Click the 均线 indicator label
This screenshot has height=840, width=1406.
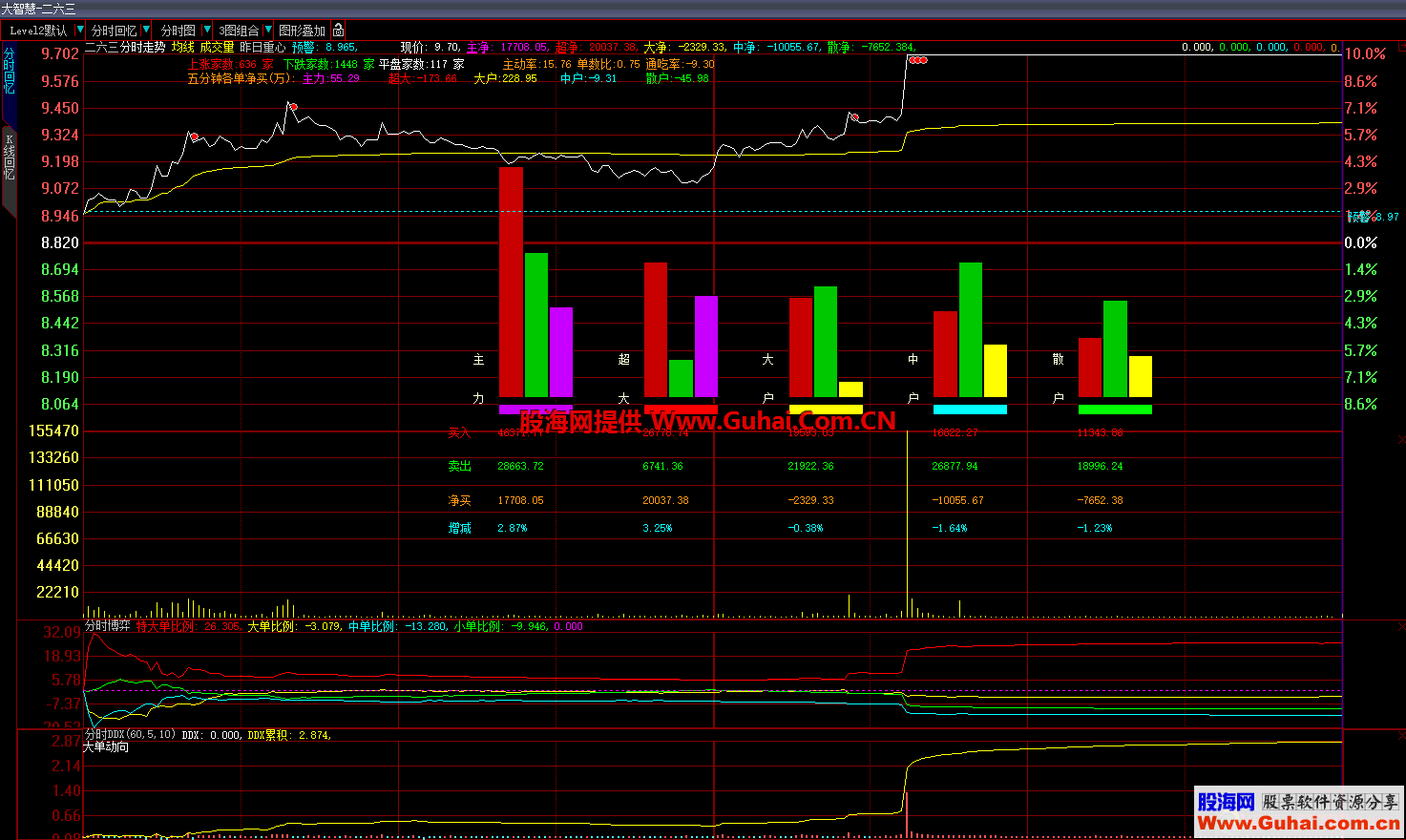[x=182, y=47]
